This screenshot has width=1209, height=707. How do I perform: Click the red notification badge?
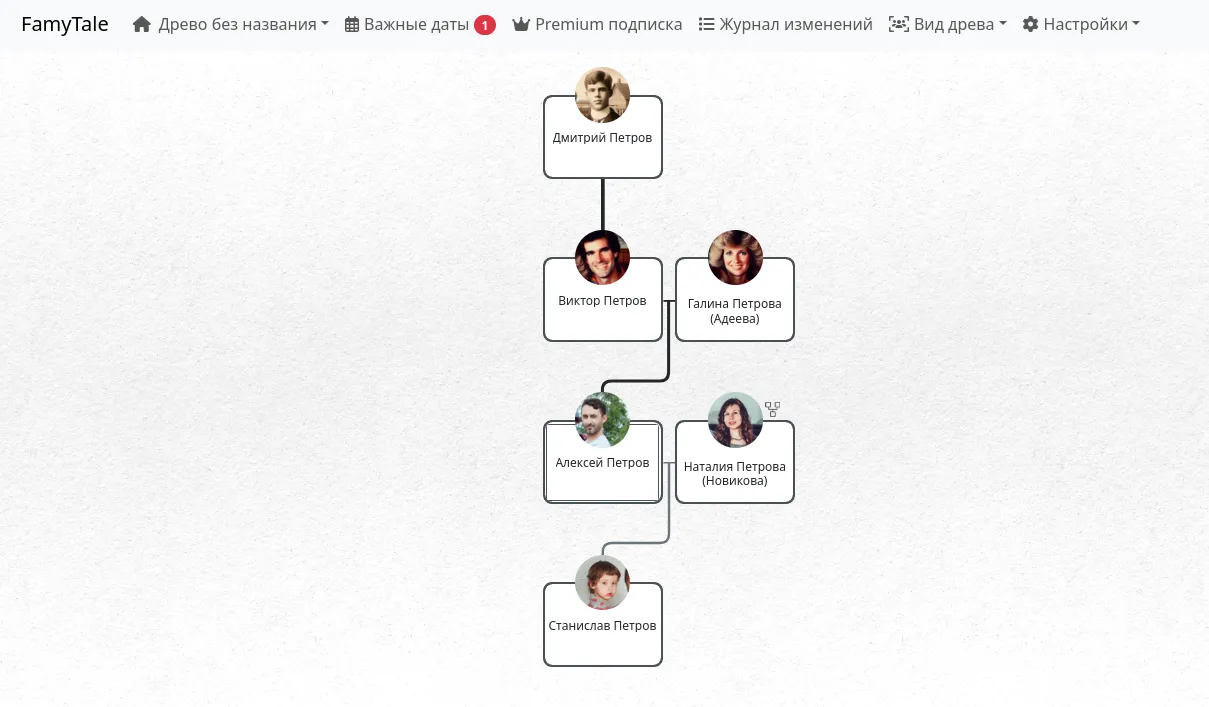click(x=485, y=25)
